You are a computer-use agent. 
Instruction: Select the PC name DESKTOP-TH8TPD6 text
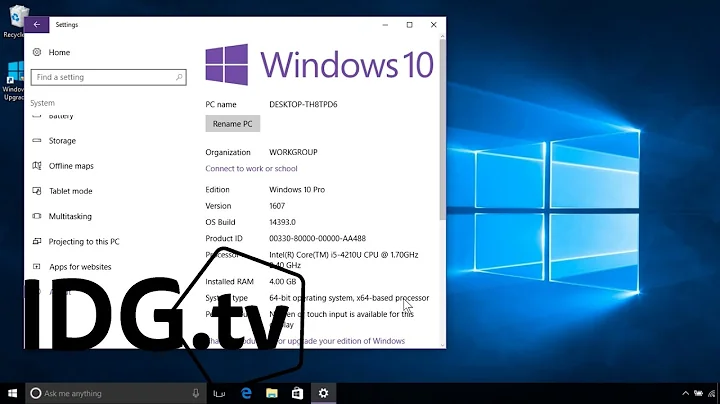[x=303, y=105]
